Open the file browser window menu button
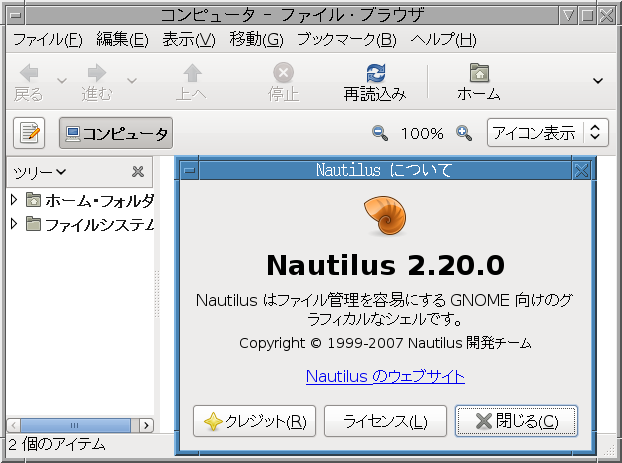This screenshot has width=622, height=463. point(16,16)
